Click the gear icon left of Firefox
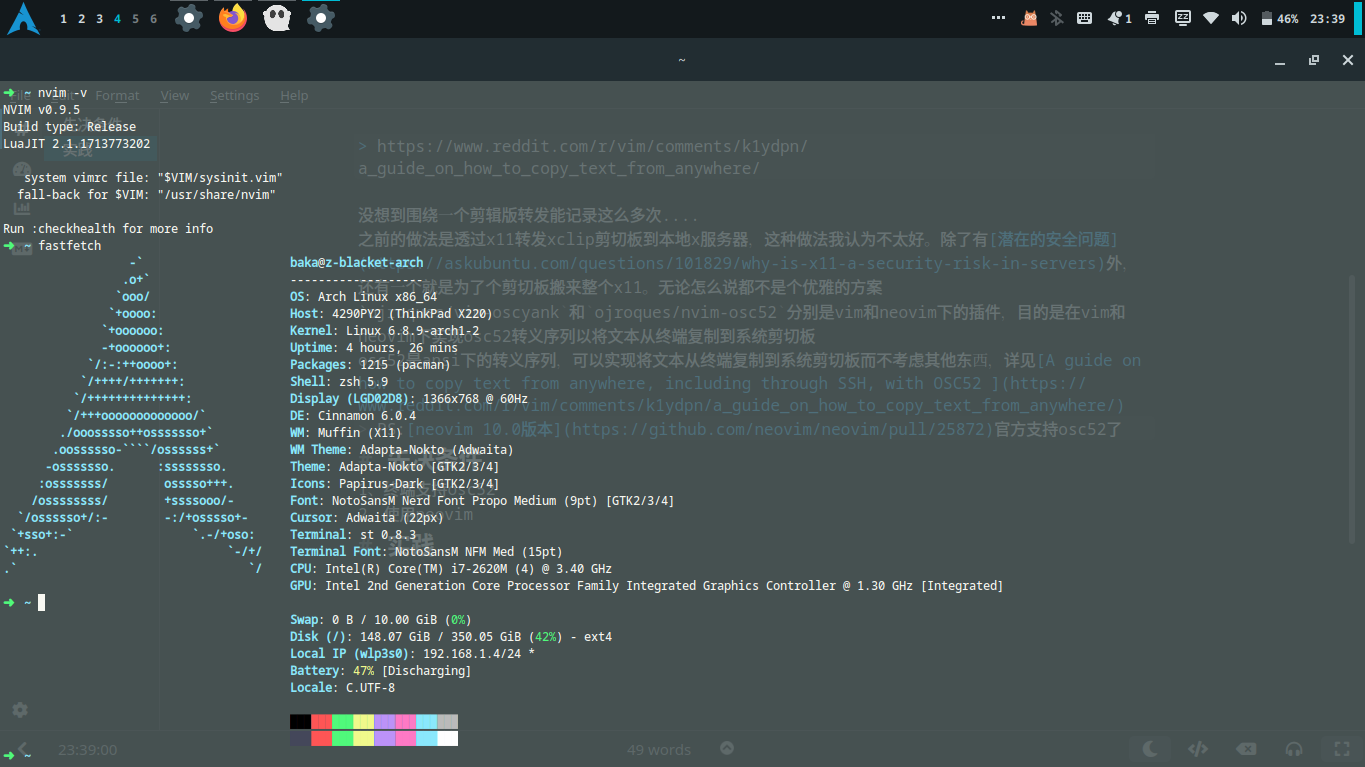 [x=188, y=18]
